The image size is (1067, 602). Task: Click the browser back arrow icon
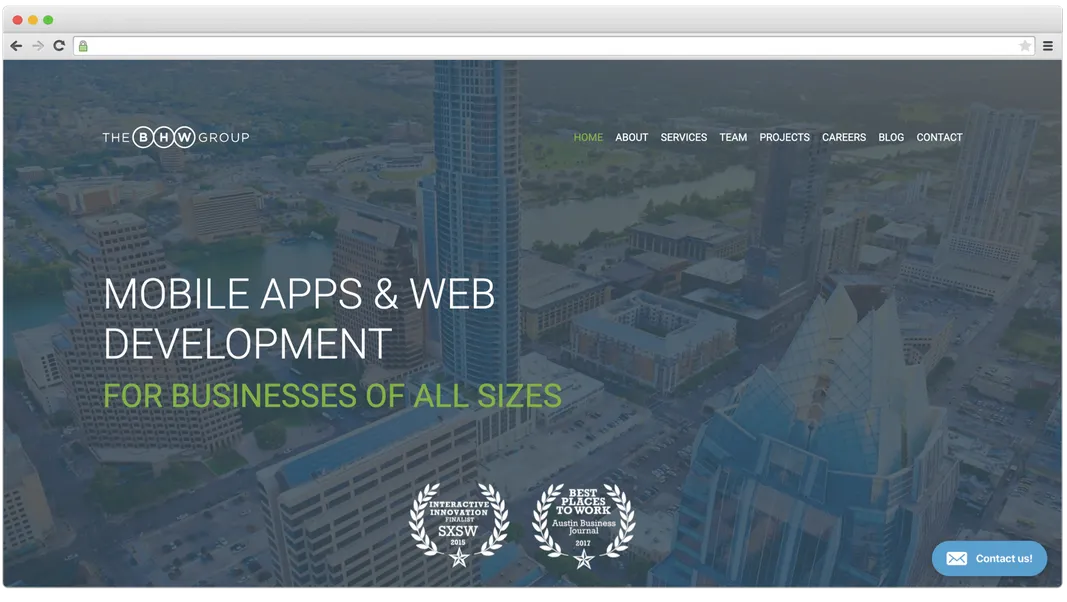point(16,45)
